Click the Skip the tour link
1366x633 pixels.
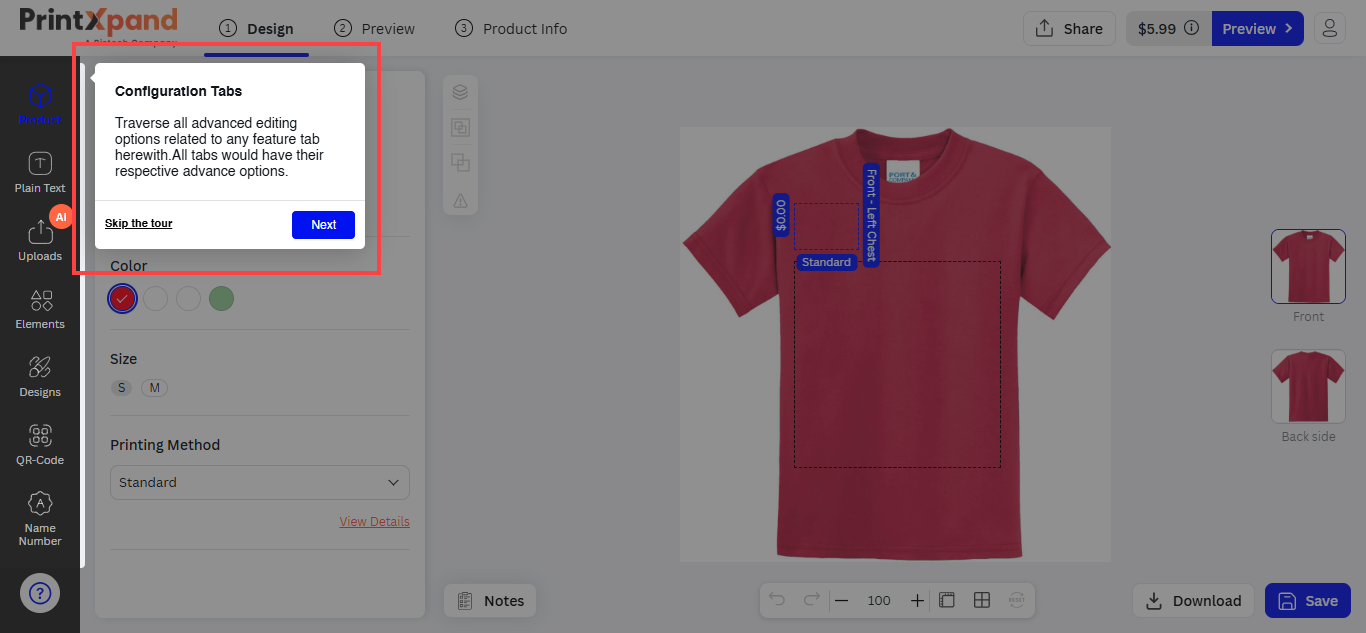coord(139,223)
